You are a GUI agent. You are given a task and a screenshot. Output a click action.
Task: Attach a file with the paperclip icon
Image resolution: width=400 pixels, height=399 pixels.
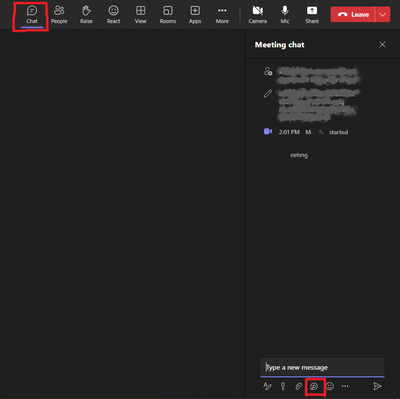pyautogui.click(x=298, y=386)
